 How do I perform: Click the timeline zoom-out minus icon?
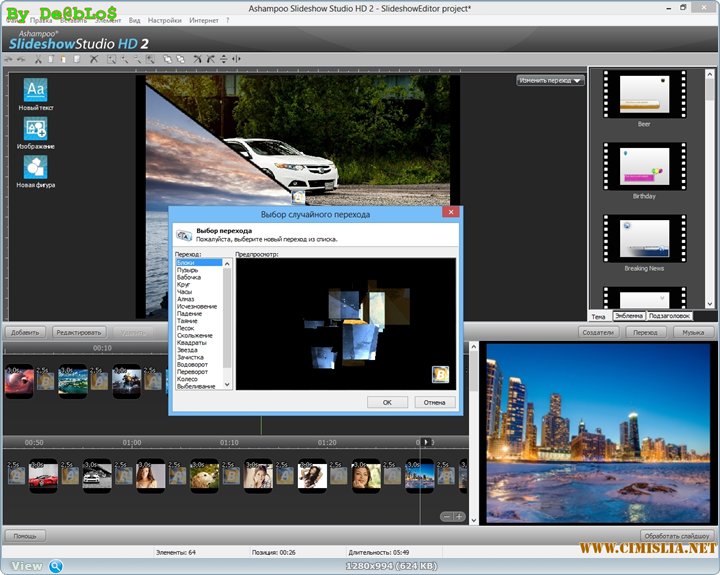click(x=446, y=516)
